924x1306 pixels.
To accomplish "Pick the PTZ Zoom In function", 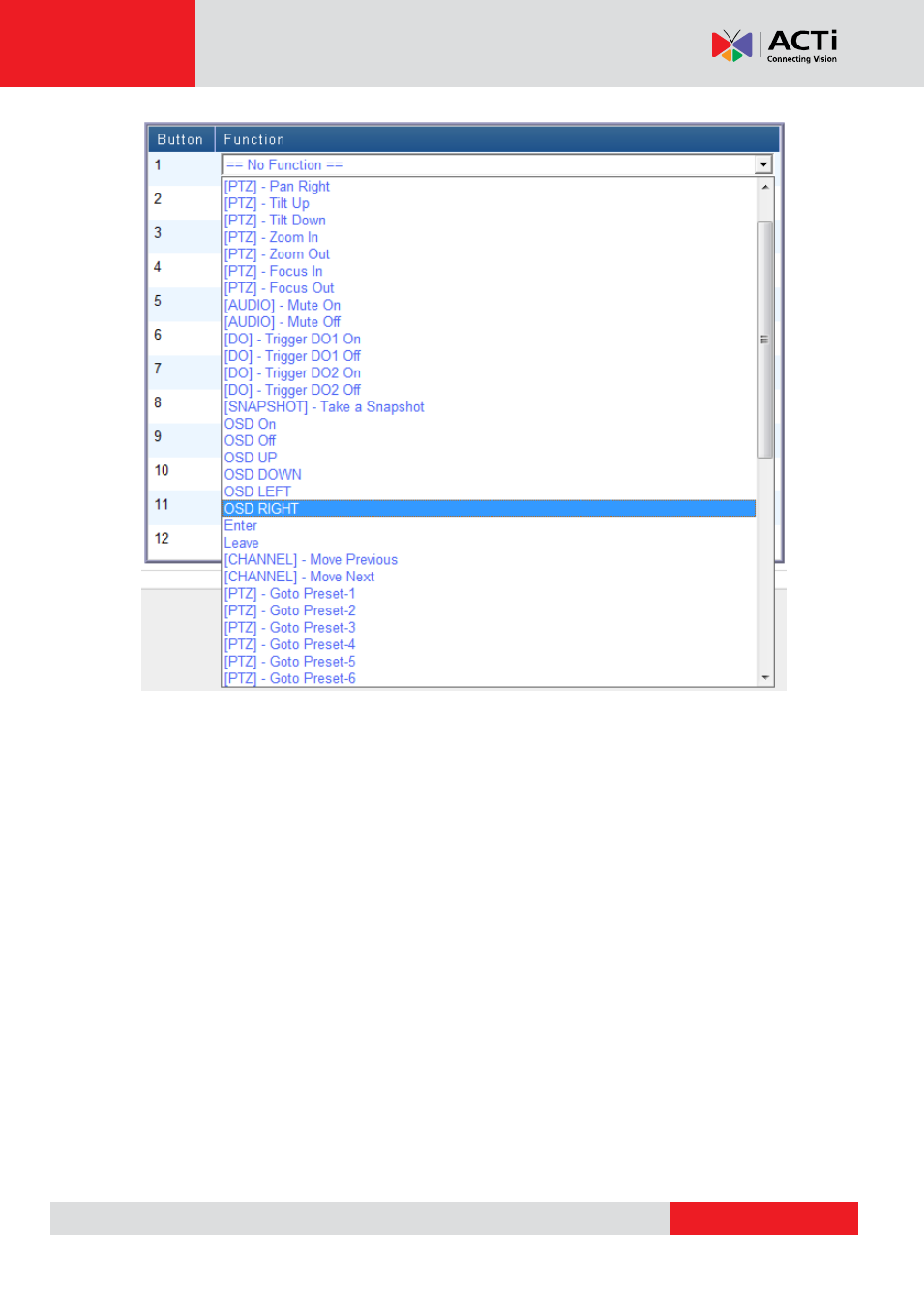I will click(271, 237).
